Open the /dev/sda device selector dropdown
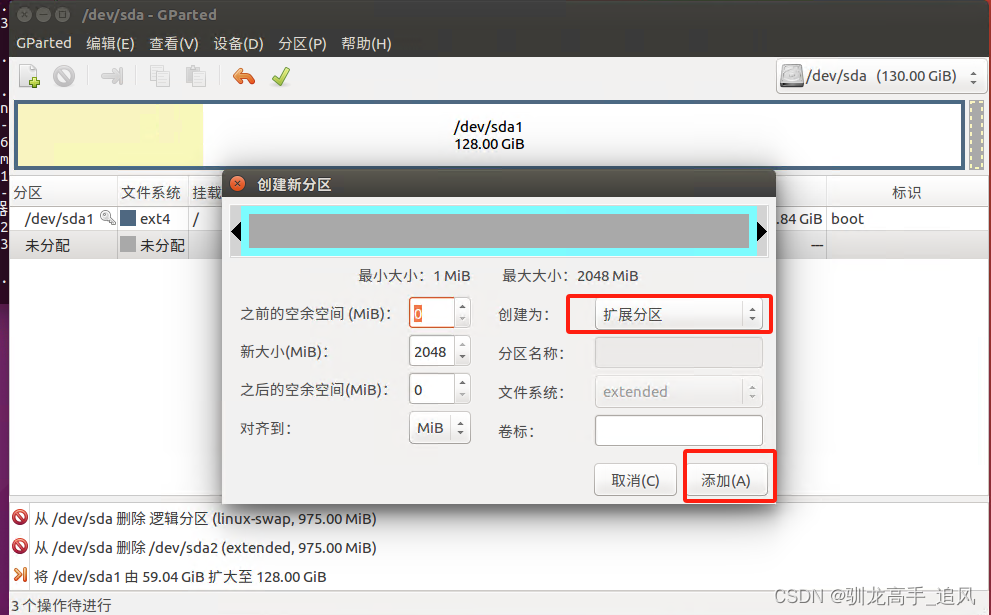This screenshot has height=615, width=991. (880, 76)
